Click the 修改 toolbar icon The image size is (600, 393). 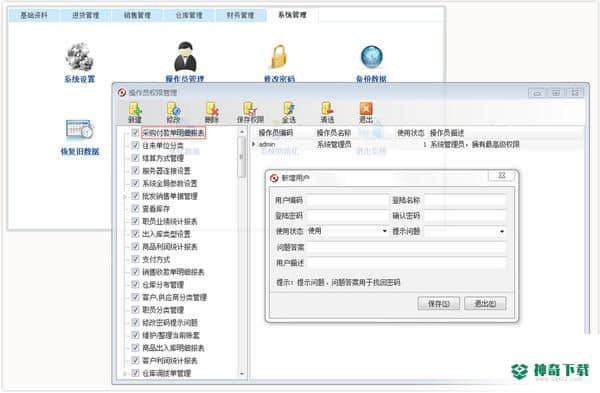[174, 109]
